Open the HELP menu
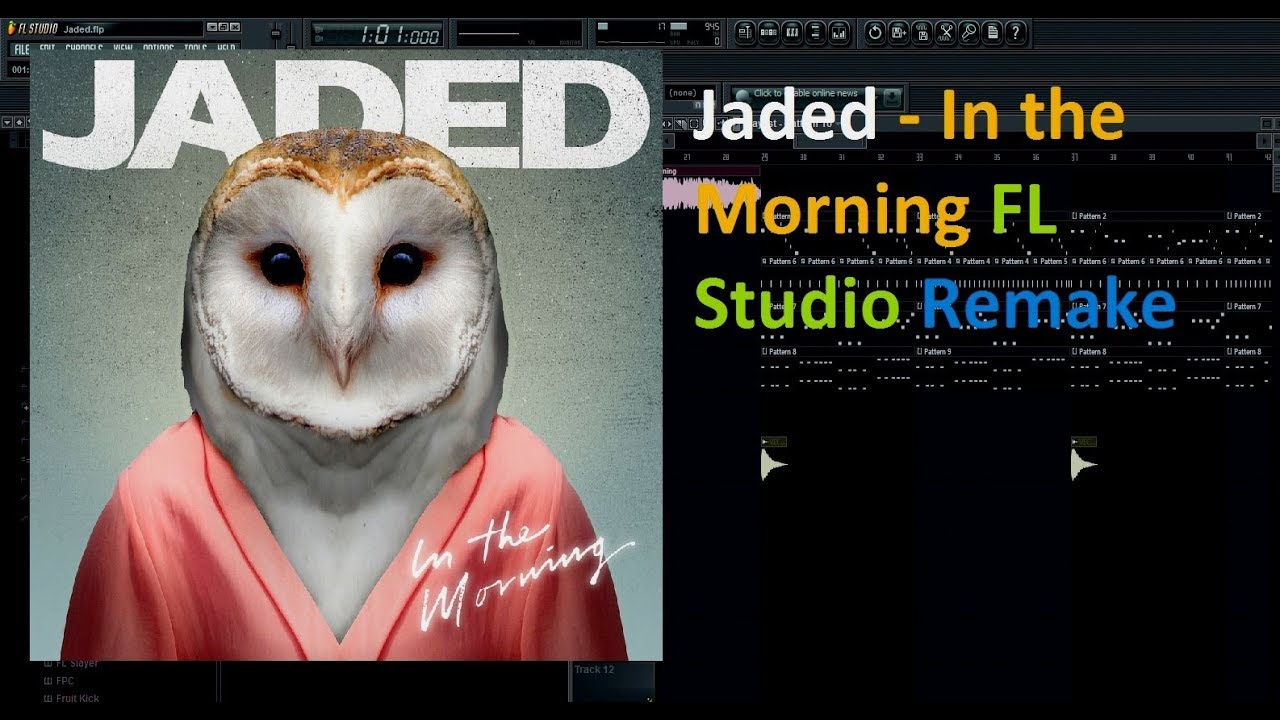This screenshot has width=1280, height=720. coord(227,48)
